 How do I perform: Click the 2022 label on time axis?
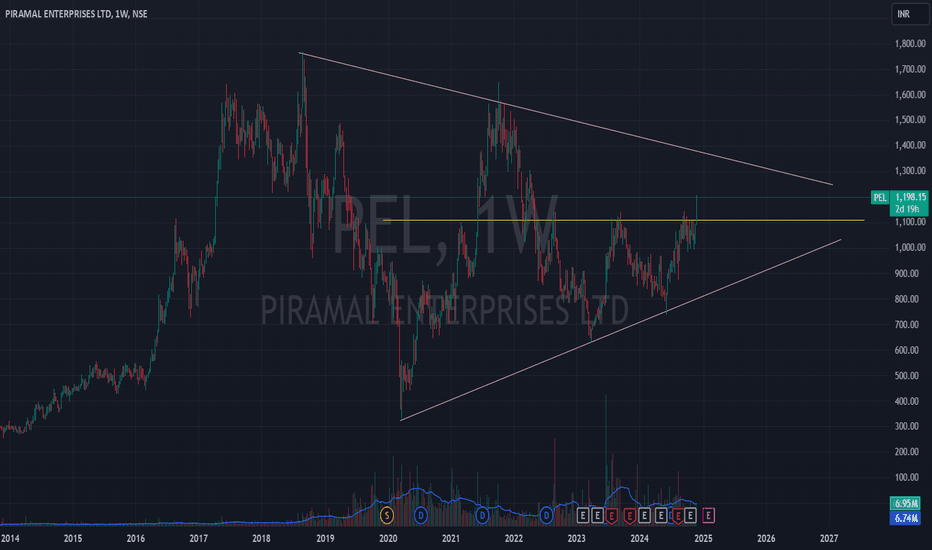514,539
